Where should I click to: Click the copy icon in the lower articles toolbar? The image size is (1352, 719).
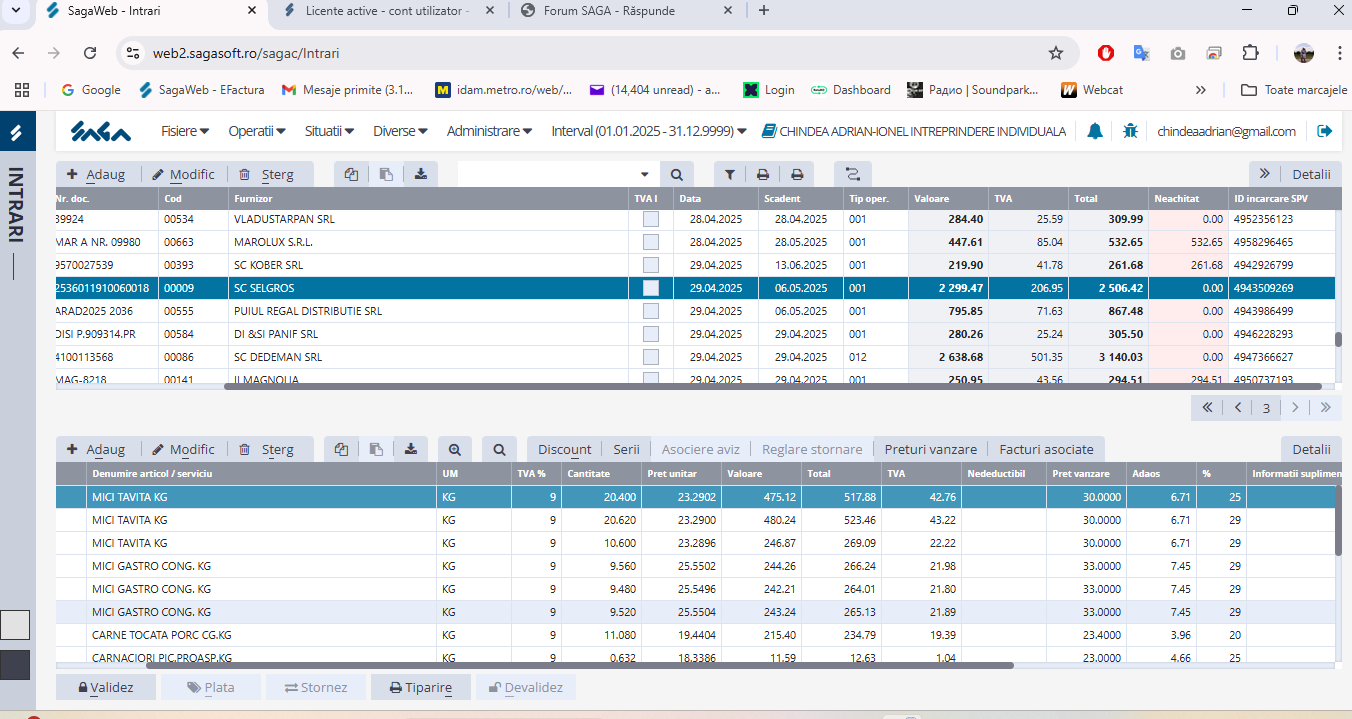tap(341, 449)
